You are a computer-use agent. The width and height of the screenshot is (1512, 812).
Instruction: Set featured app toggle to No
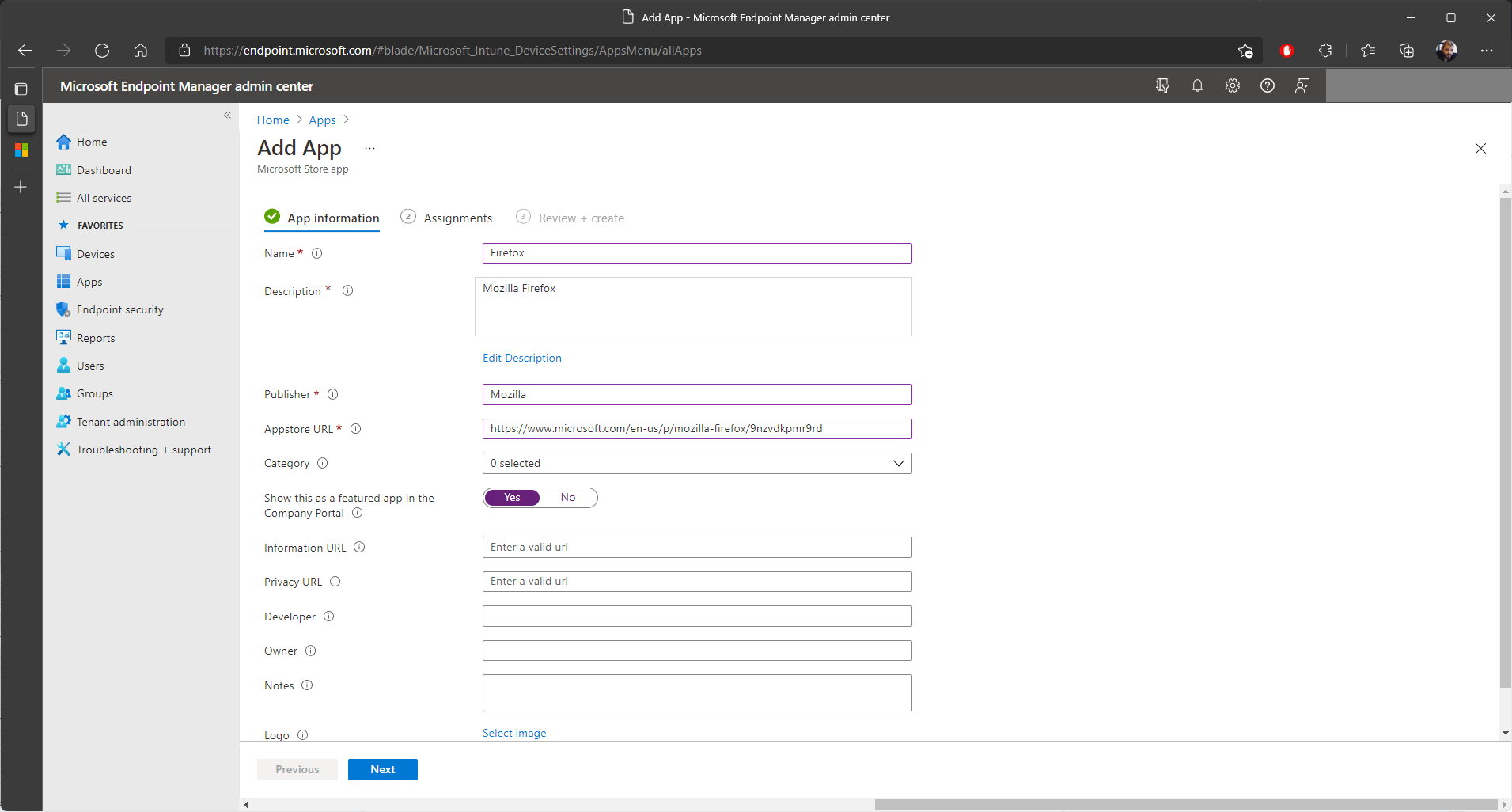tap(568, 498)
